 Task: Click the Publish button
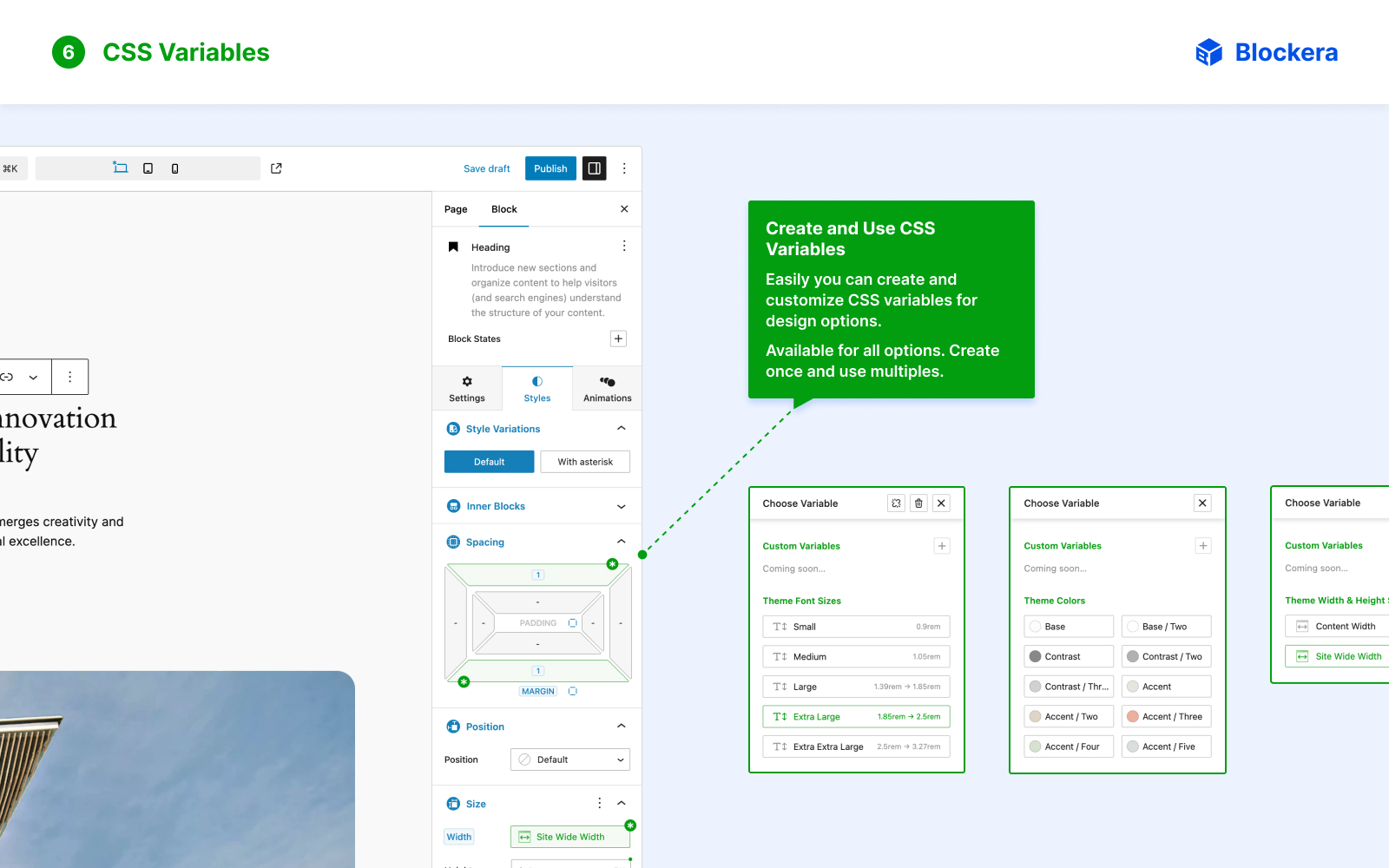coord(550,168)
